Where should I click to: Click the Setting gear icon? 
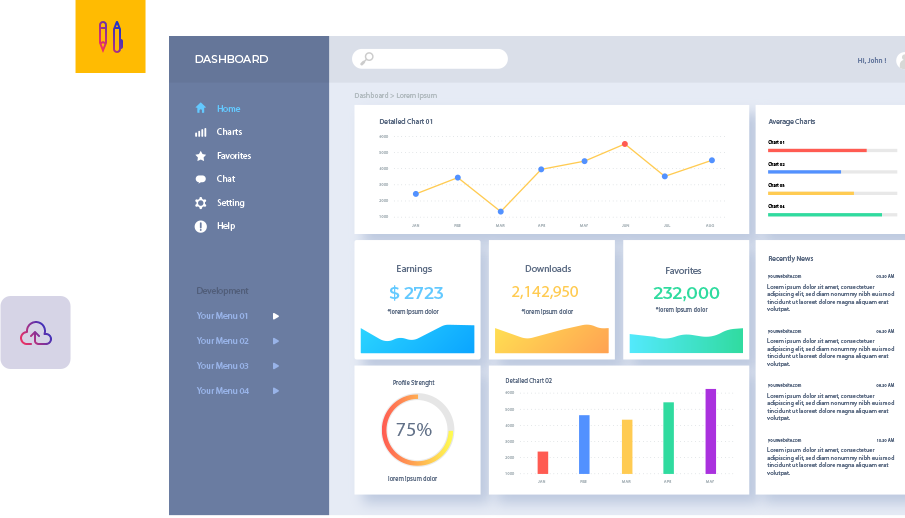pos(200,203)
